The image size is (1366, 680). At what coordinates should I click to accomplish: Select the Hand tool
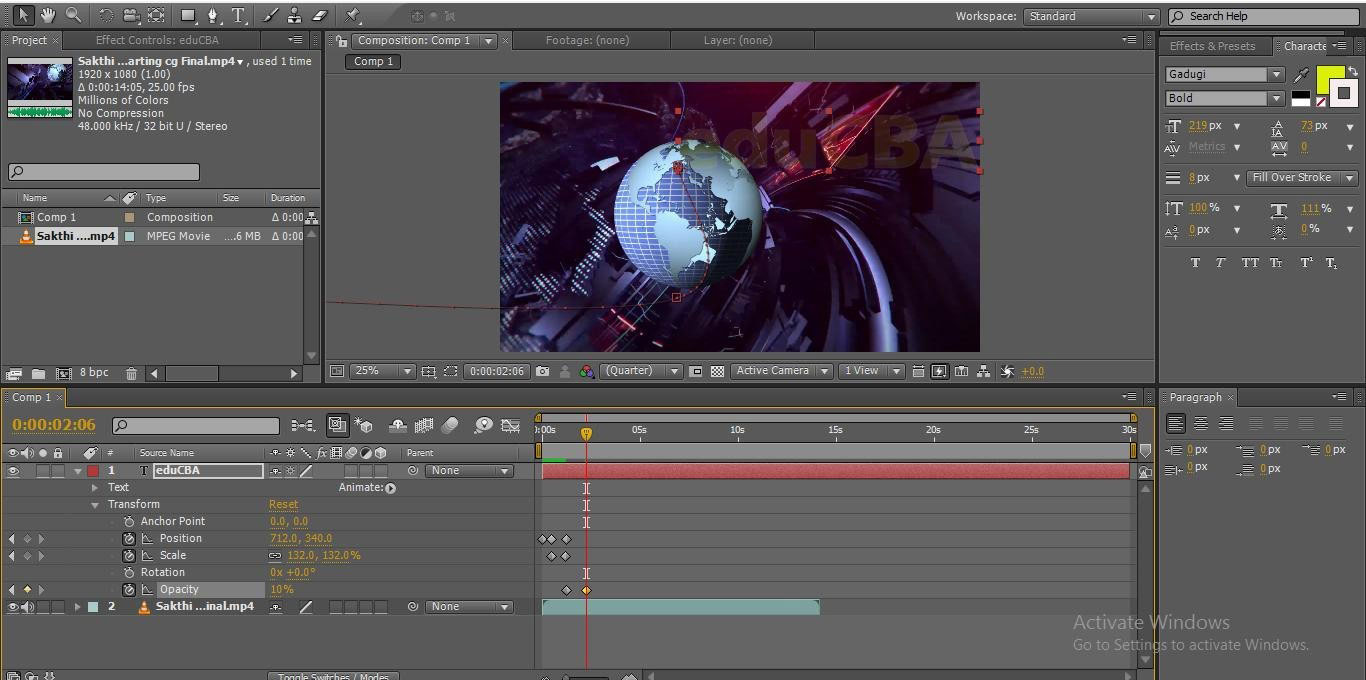[x=48, y=15]
